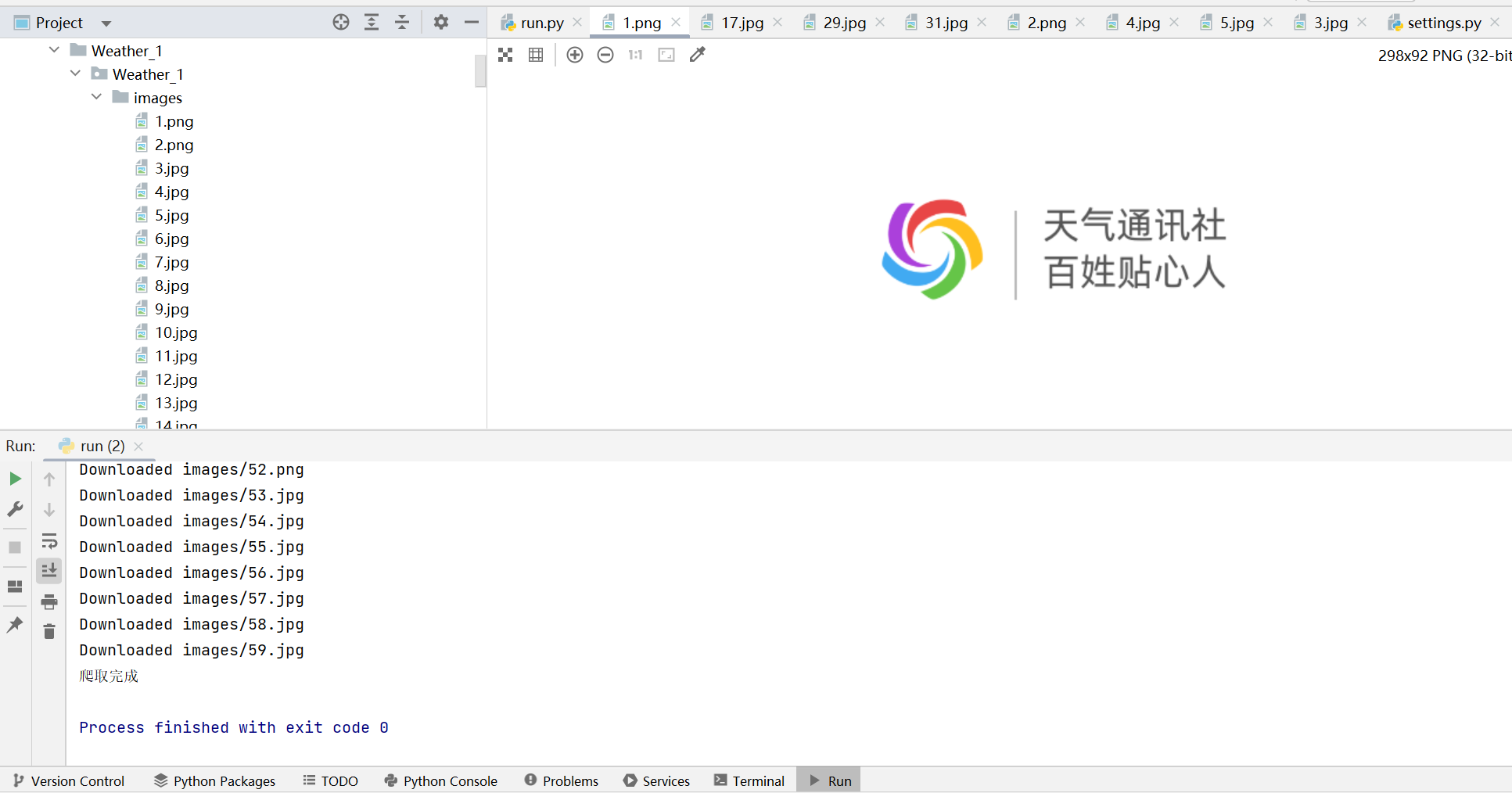1512x793 pixels.
Task: Open Project panel settings gear
Action: click(x=441, y=22)
